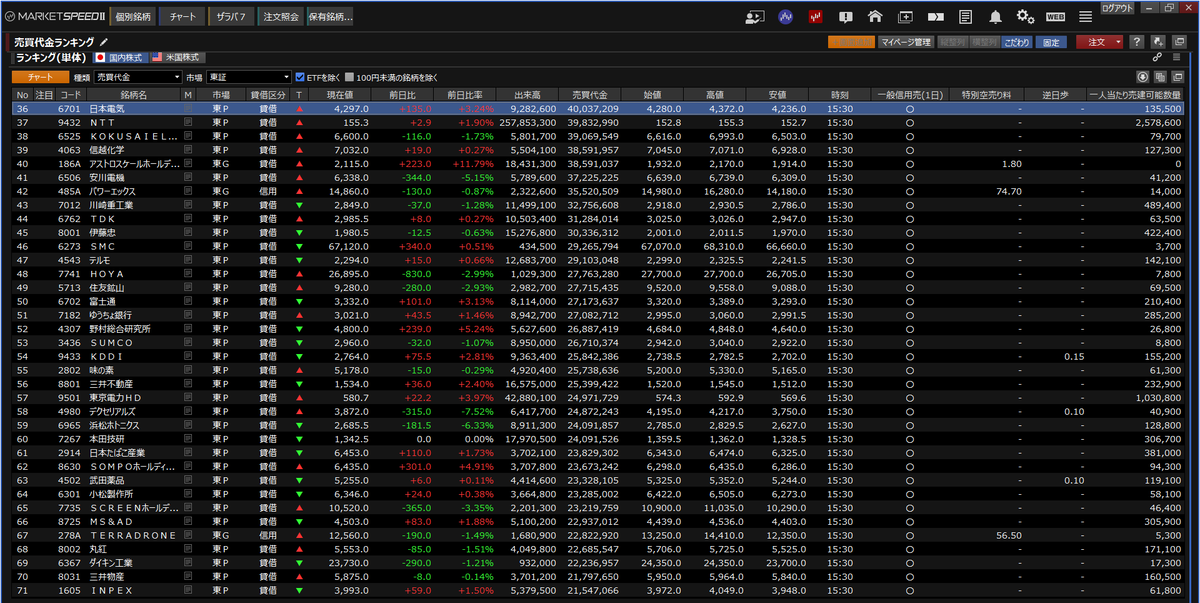The image size is (1200, 603).
Task: Click code 6273 in the ＳＭＣ row
Action: 69,246
